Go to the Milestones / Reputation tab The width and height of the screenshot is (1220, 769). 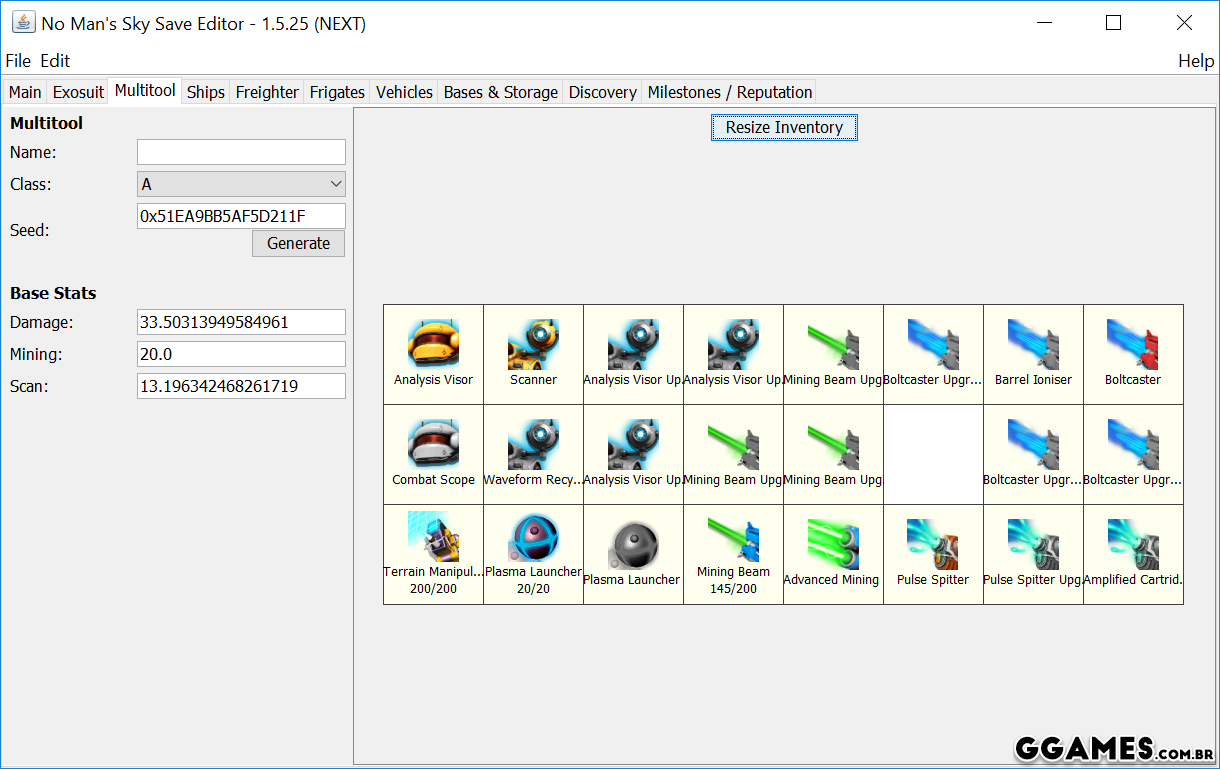click(x=729, y=92)
